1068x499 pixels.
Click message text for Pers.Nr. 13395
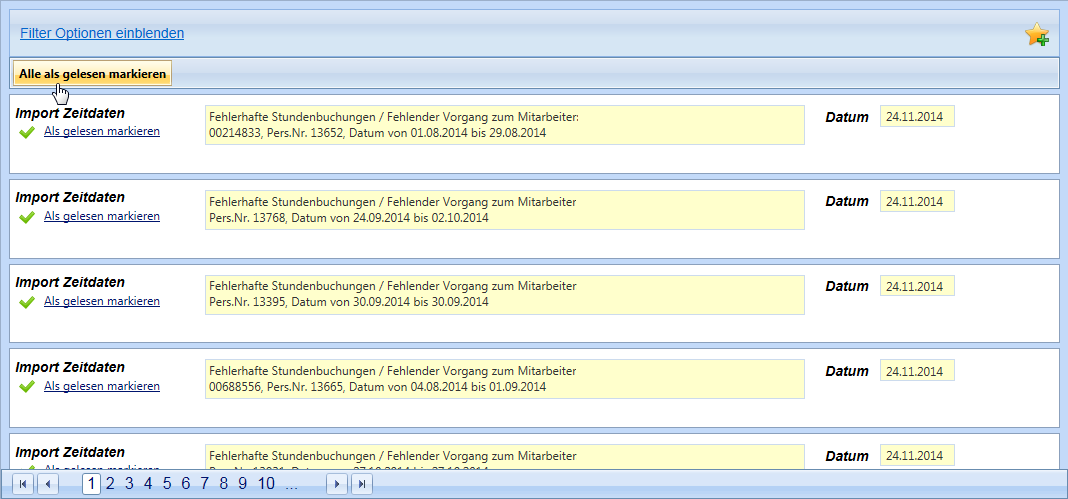click(x=505, y=295)
